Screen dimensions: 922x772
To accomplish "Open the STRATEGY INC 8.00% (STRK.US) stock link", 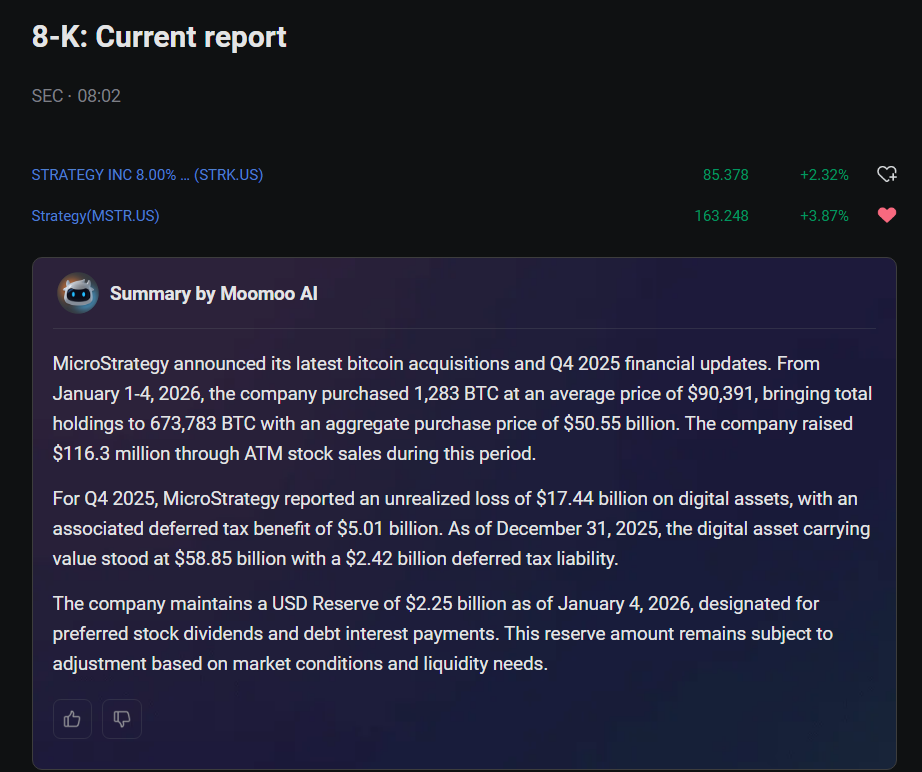I will pyautogui.click(x=147, y=175).
